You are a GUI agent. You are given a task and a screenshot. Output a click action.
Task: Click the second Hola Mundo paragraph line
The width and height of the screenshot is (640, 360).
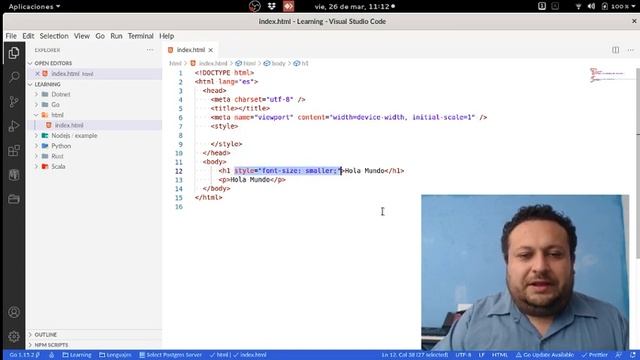pos(252,180)
